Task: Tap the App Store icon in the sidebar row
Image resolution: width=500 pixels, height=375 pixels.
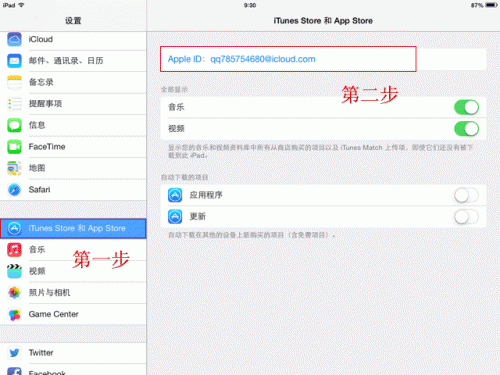Action: pyautogui.click(x=14, y=228)
